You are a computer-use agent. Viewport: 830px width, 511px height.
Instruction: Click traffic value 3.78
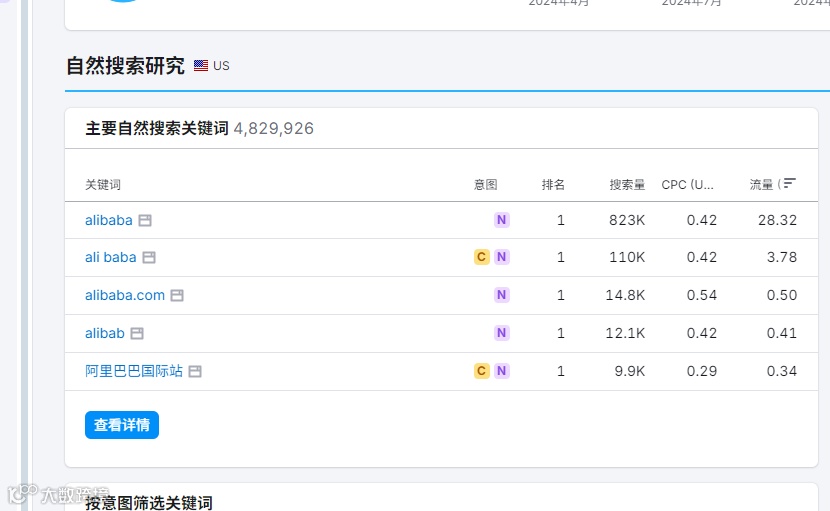pyautogui.click(x=782, y=257)
